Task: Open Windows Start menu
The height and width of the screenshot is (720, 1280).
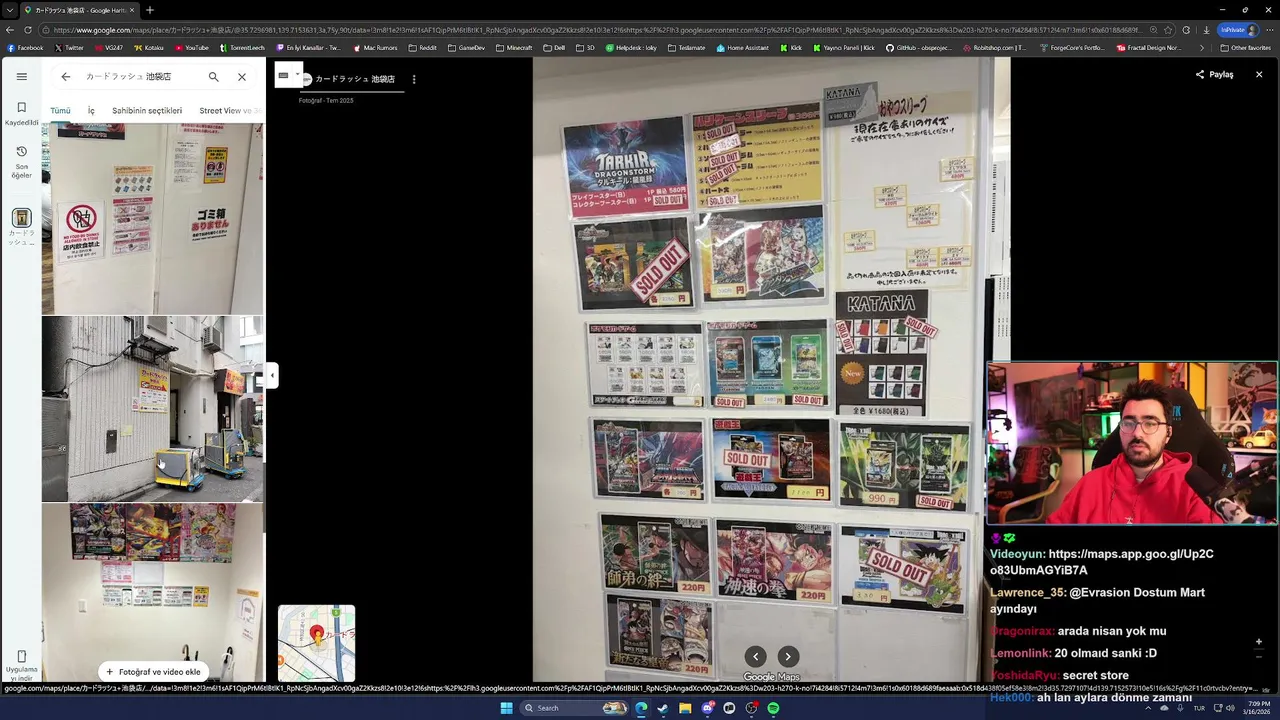Action: click(506, 708)
